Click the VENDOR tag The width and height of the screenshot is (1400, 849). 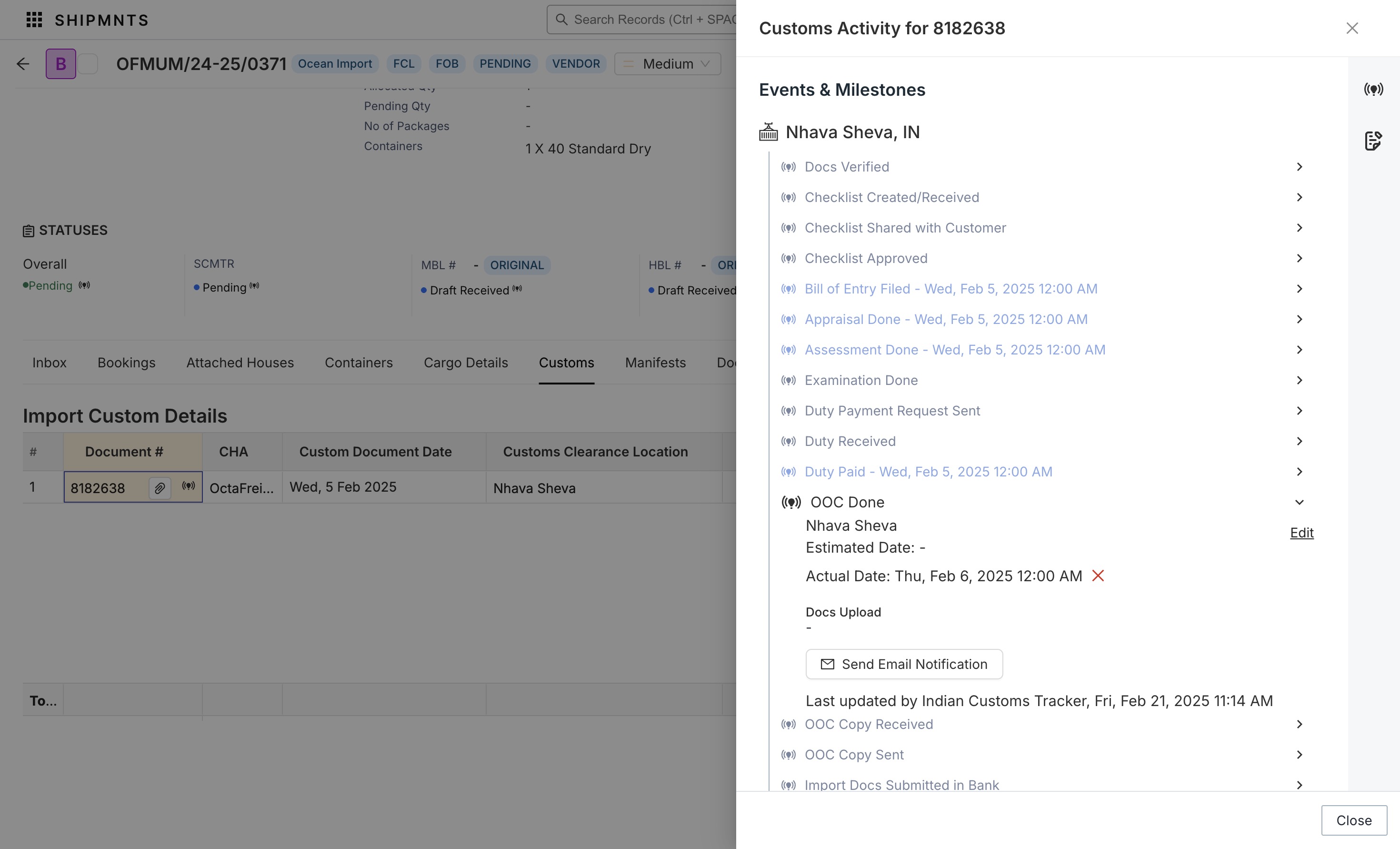pos(576,64)
